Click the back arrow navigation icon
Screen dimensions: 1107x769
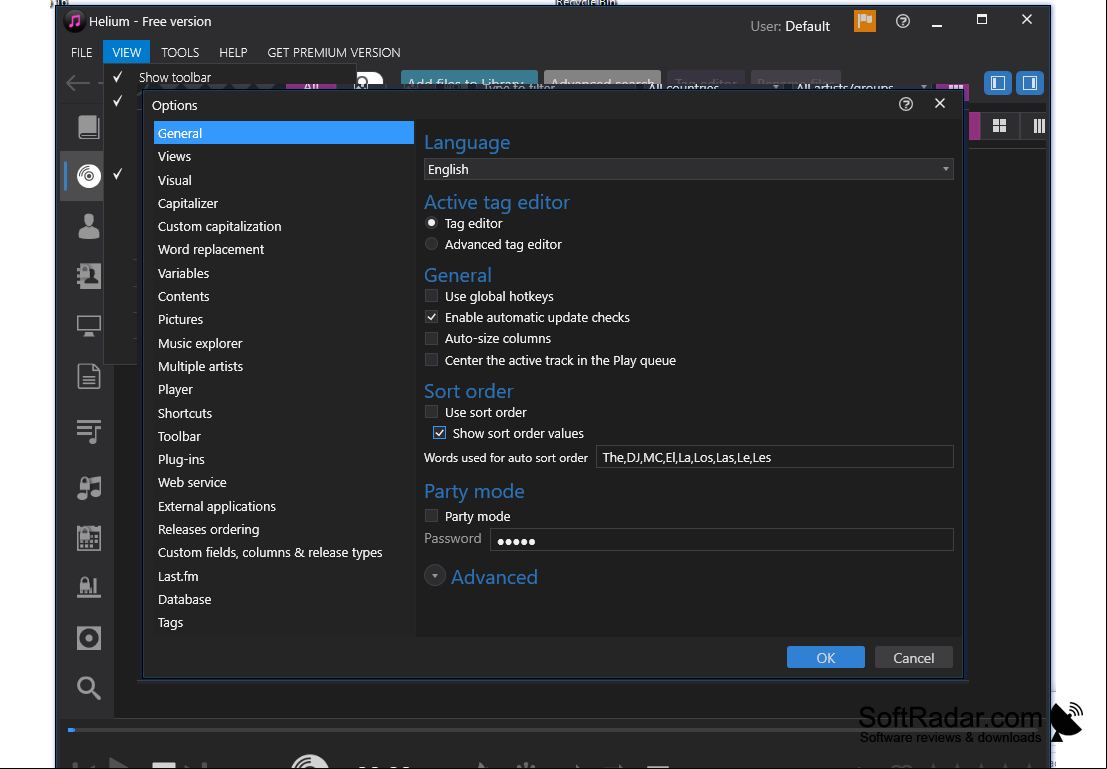pos(78,83)
